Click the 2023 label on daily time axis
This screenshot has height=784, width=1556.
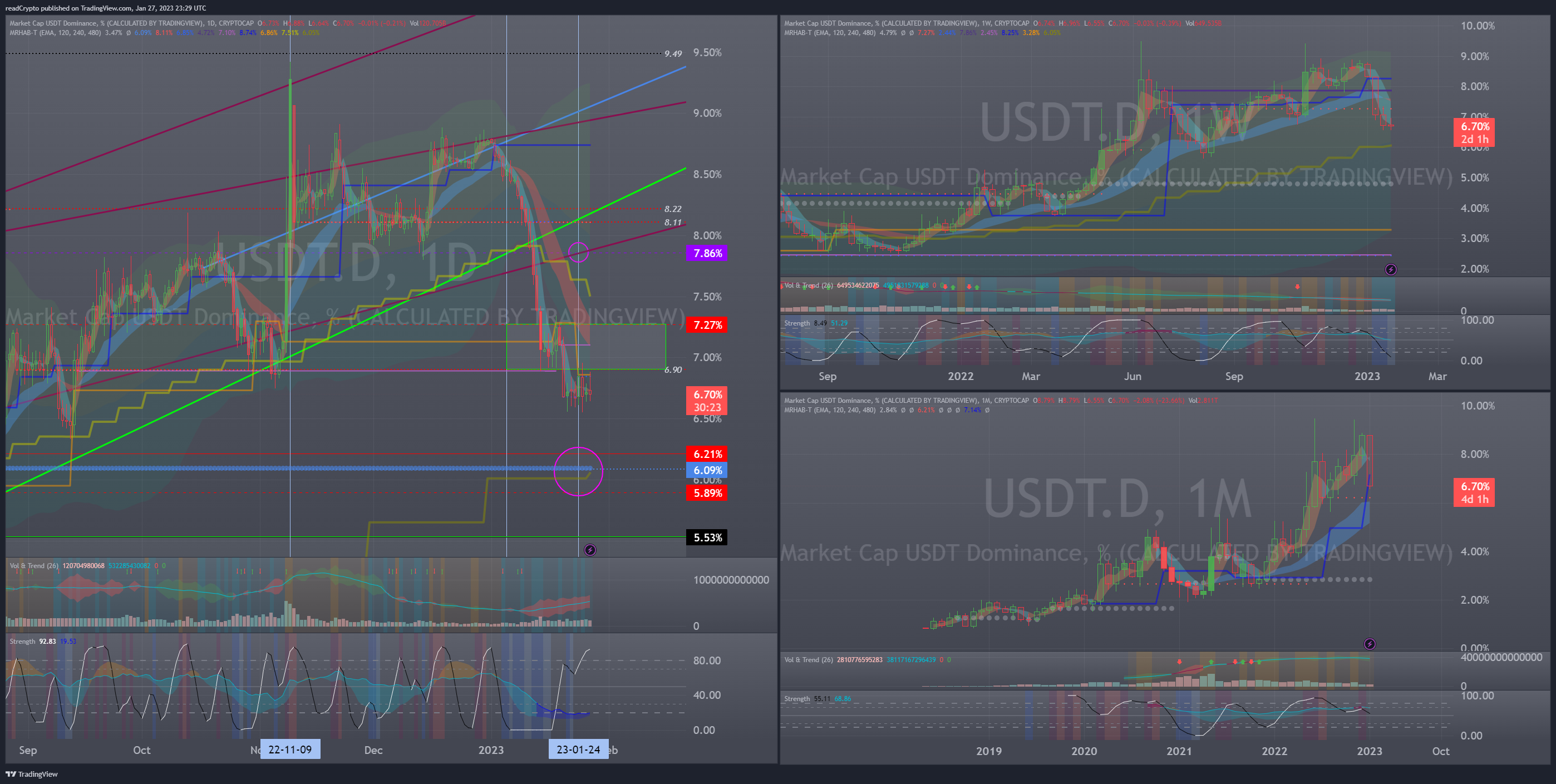point(490,750)
